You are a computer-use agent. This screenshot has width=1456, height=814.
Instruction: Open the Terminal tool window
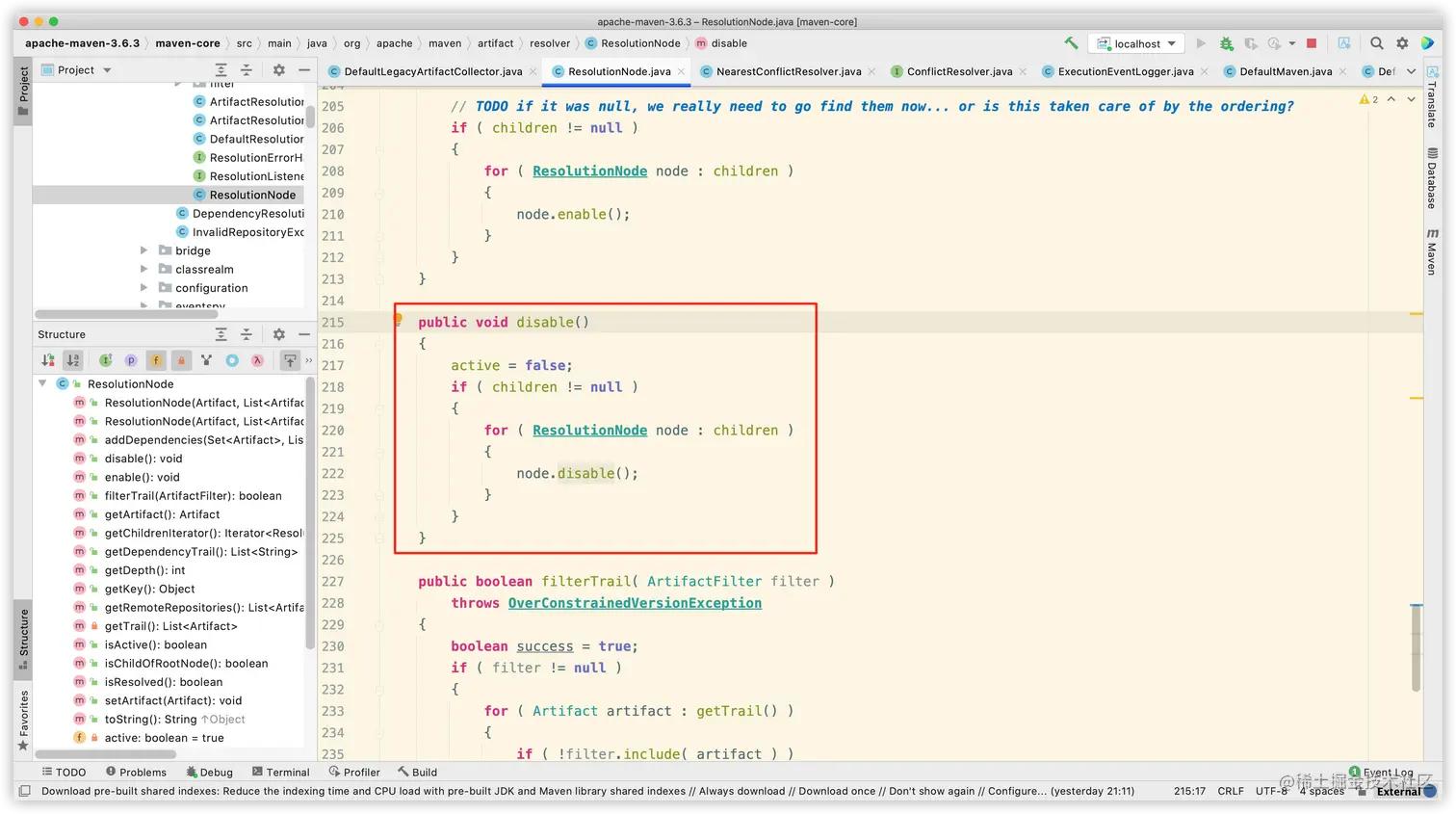280,773
